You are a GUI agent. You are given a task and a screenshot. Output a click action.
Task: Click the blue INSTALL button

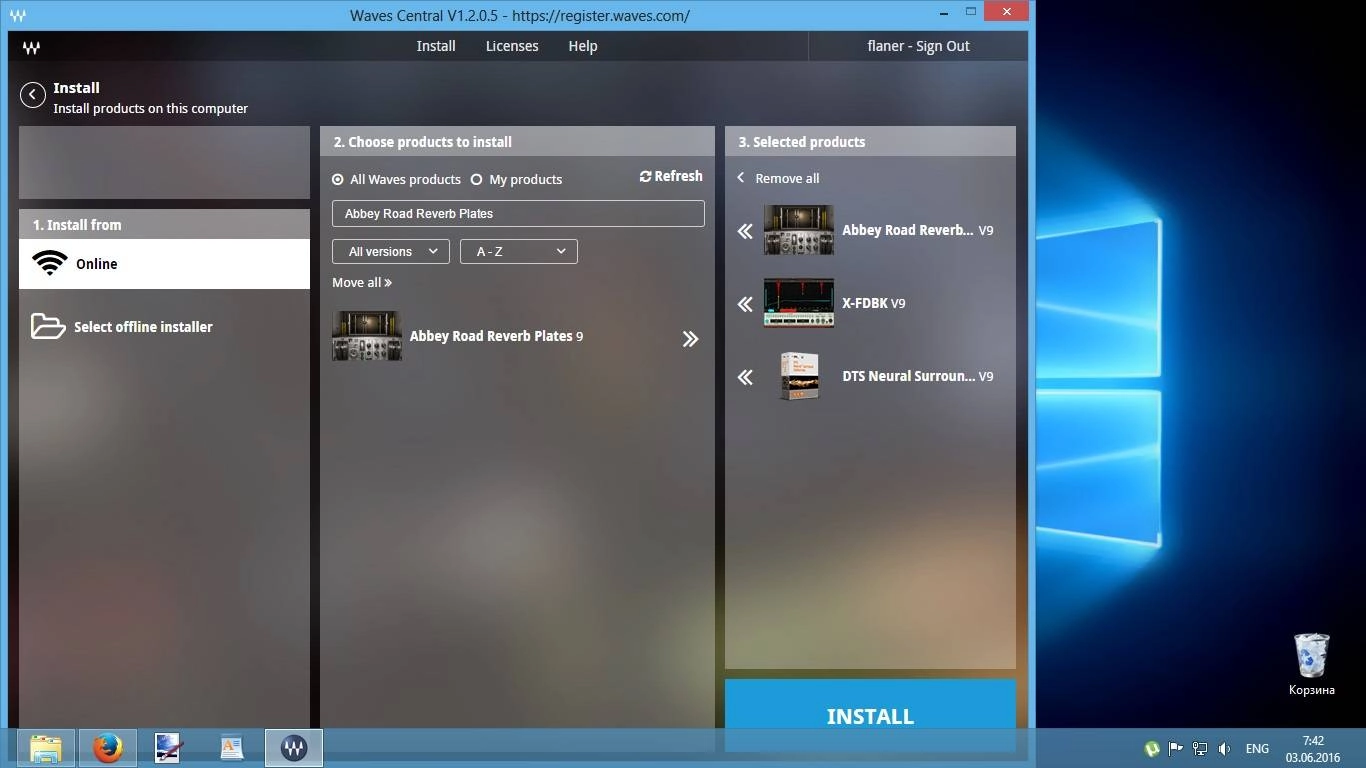coord(870,715)
